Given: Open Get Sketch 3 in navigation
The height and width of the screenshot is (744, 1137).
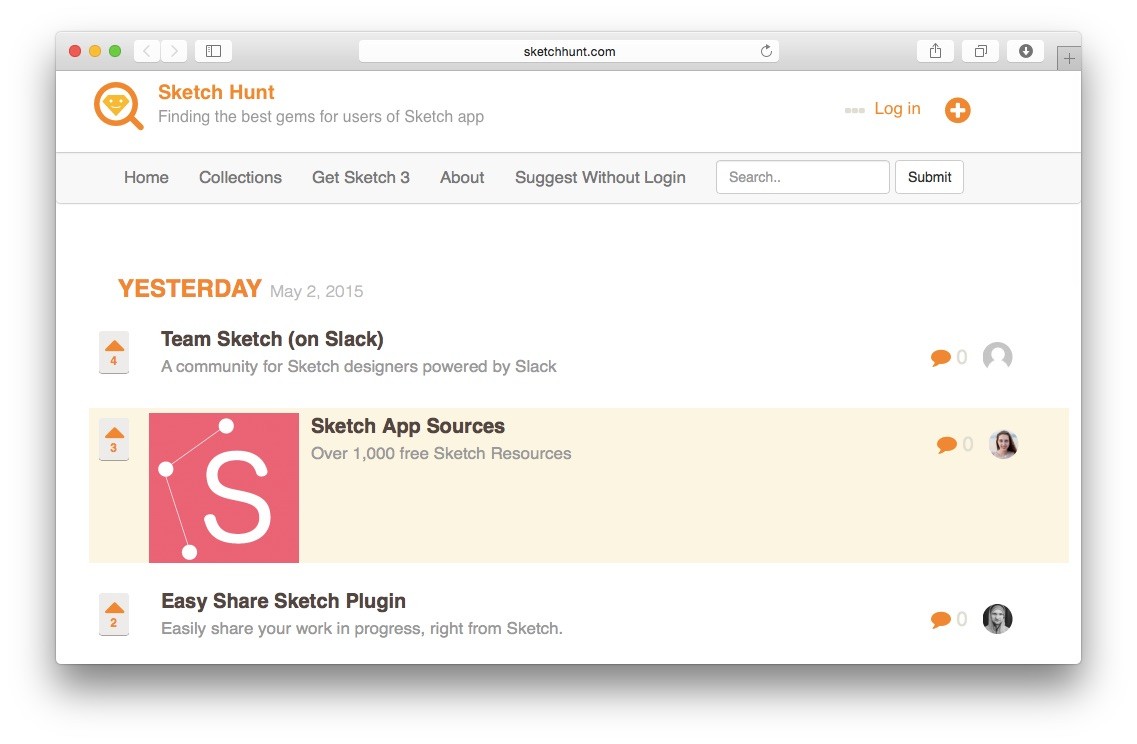Looking at the screenshot, I should pos(361,177).
